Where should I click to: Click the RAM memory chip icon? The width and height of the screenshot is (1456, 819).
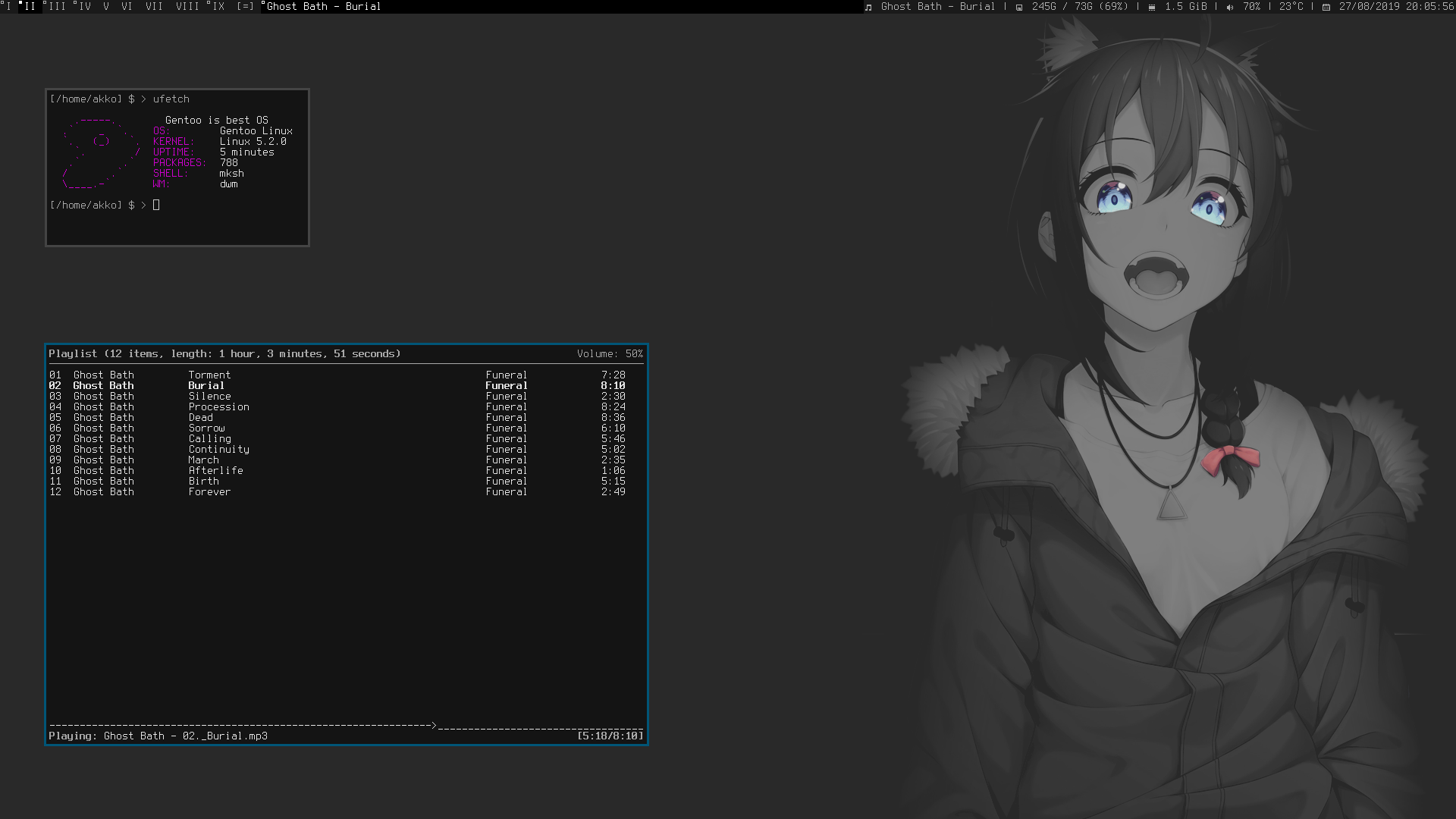(x=1152, y=7)
